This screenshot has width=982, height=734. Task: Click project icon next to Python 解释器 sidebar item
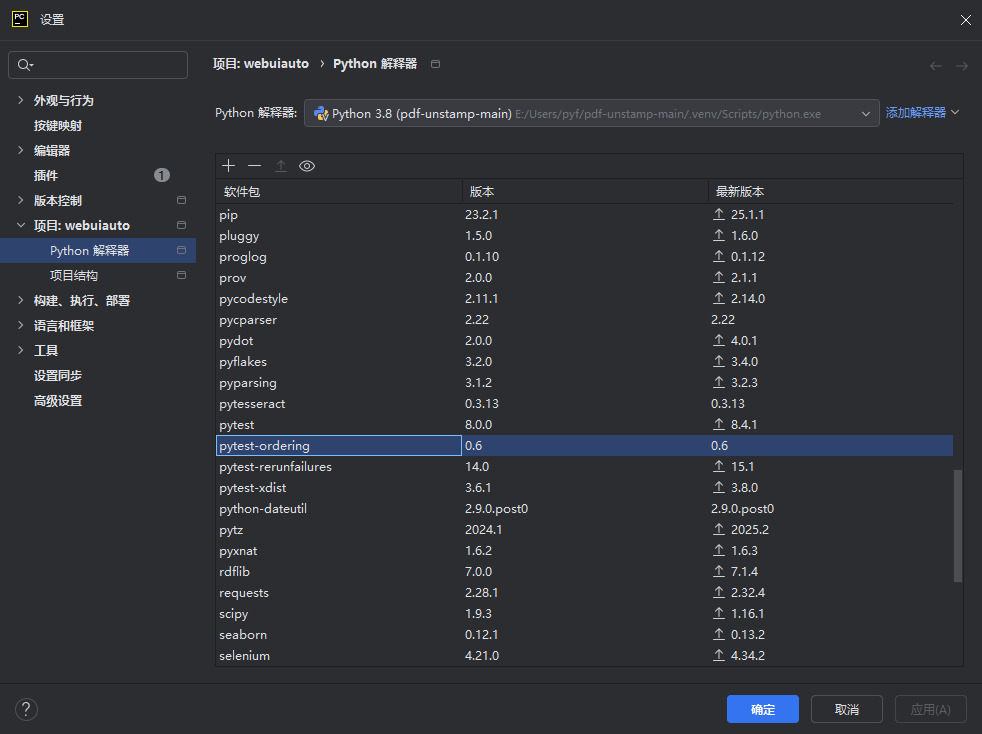tap(182, 251)
